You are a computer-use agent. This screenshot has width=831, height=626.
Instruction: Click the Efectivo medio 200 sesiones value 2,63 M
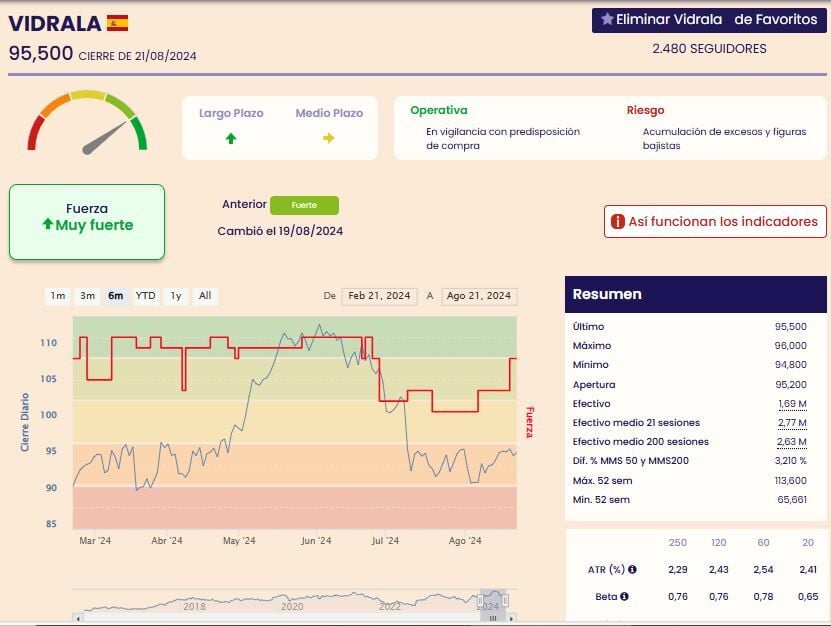[x=792, y=442]
